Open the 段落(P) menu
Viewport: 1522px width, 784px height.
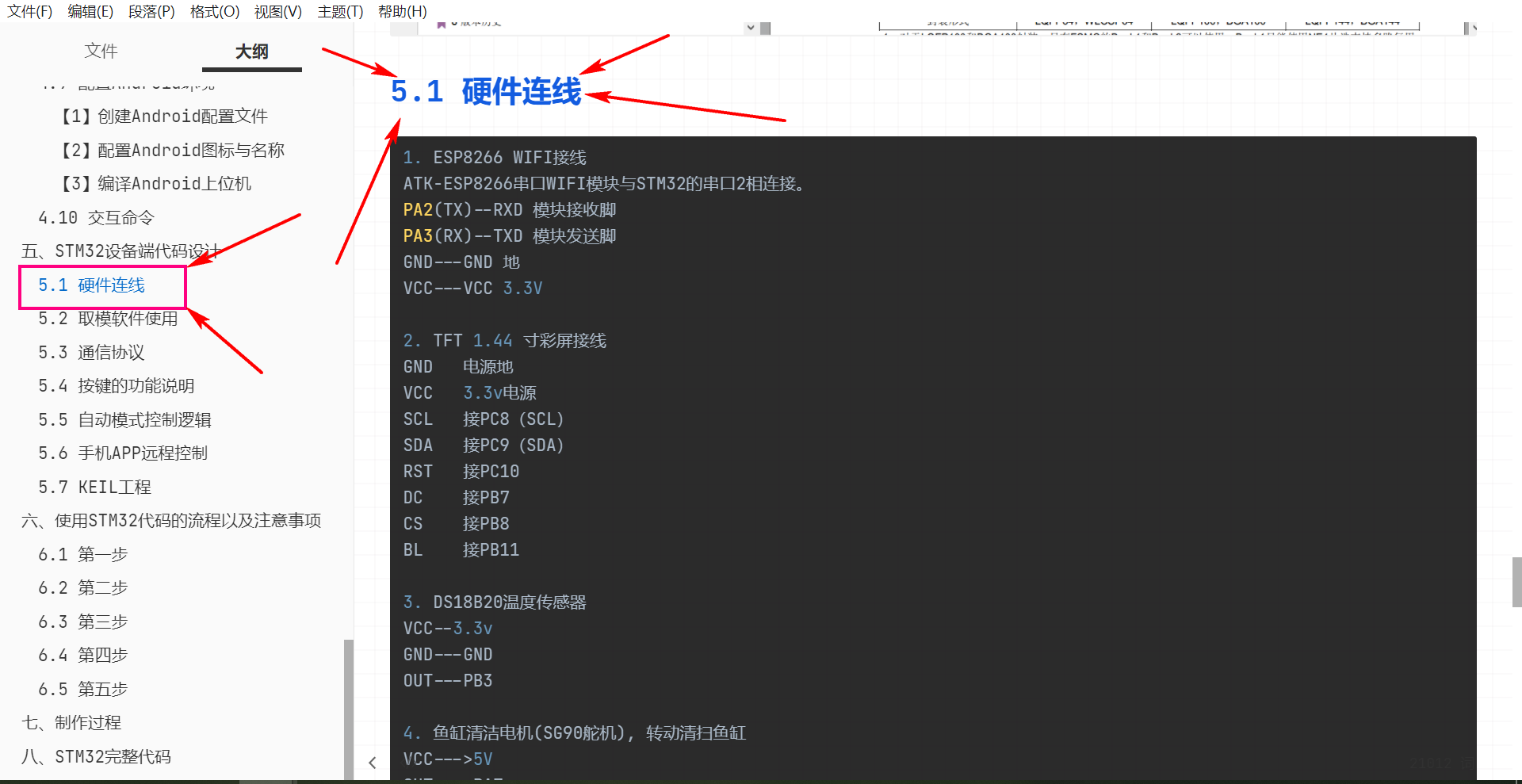tap(151, 11)
